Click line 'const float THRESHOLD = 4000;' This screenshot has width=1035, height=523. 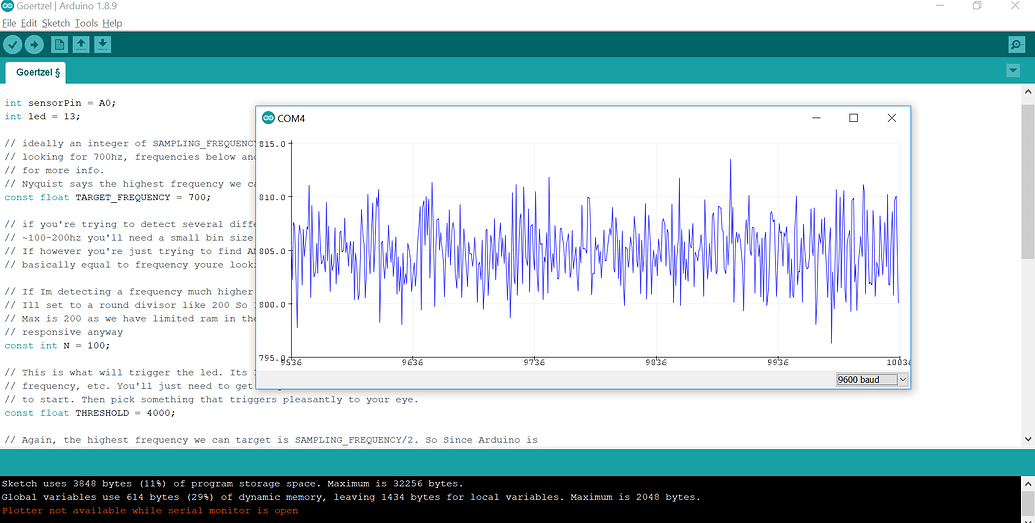click(x=90, y=413)
